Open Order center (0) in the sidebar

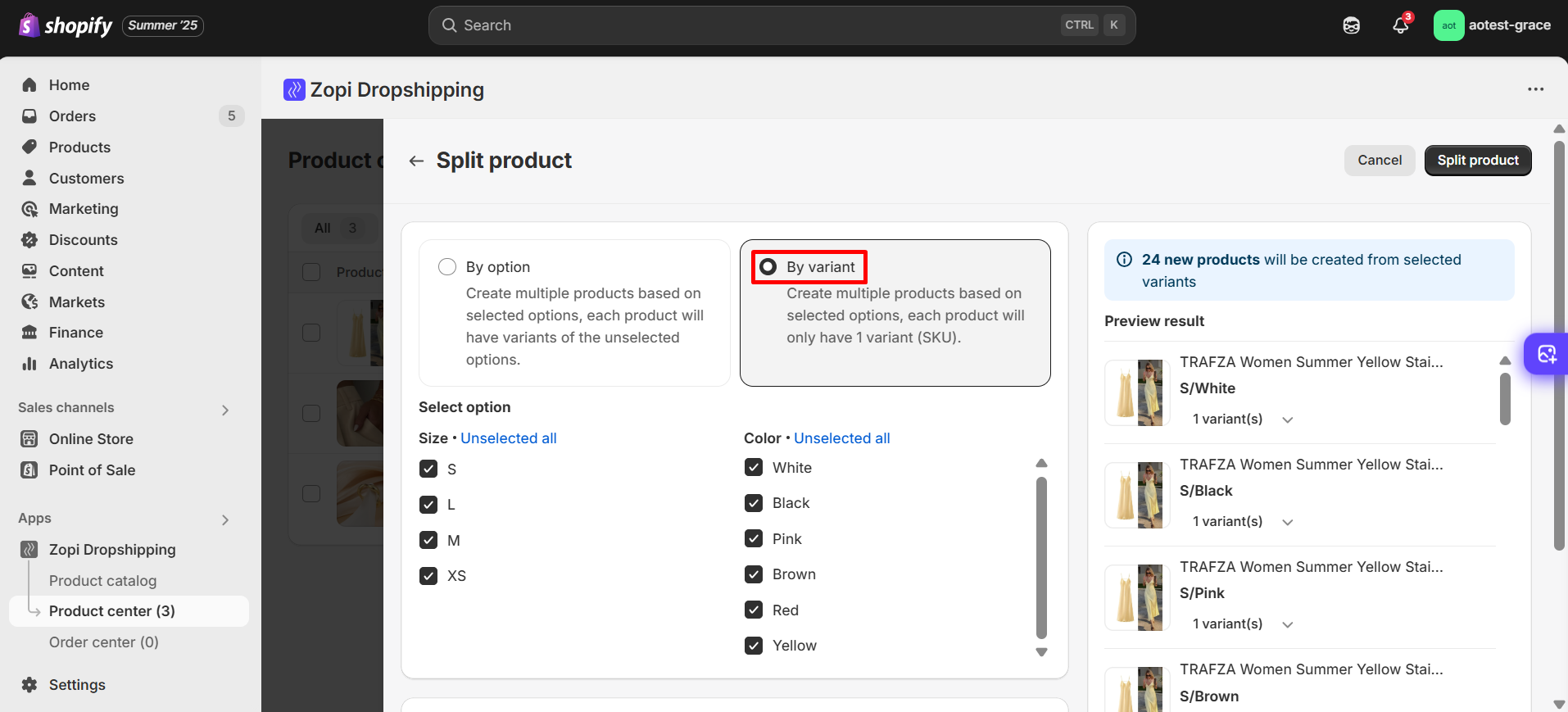[104, 642]
